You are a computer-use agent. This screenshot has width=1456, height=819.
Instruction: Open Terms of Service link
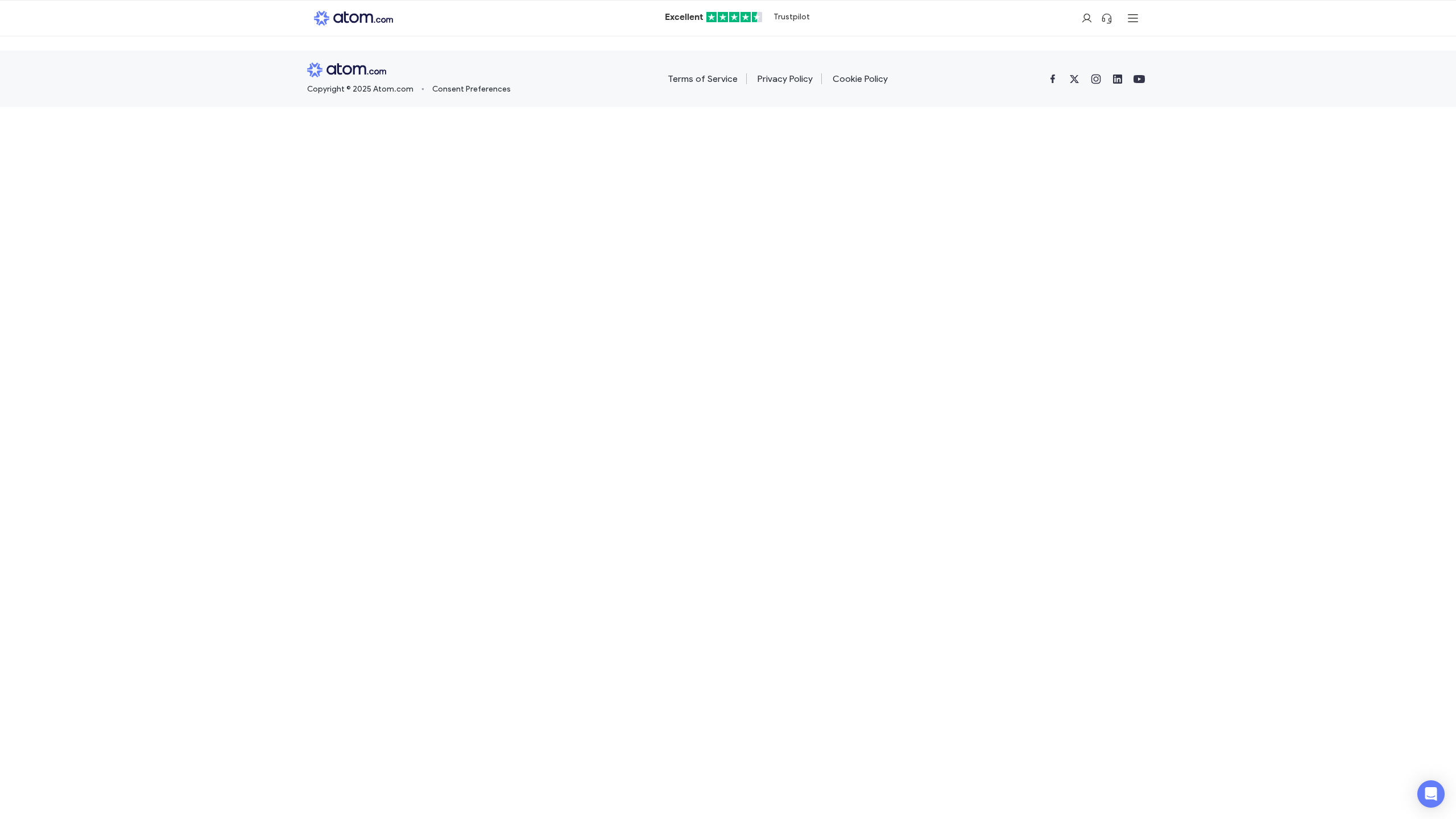pos(702,79)
